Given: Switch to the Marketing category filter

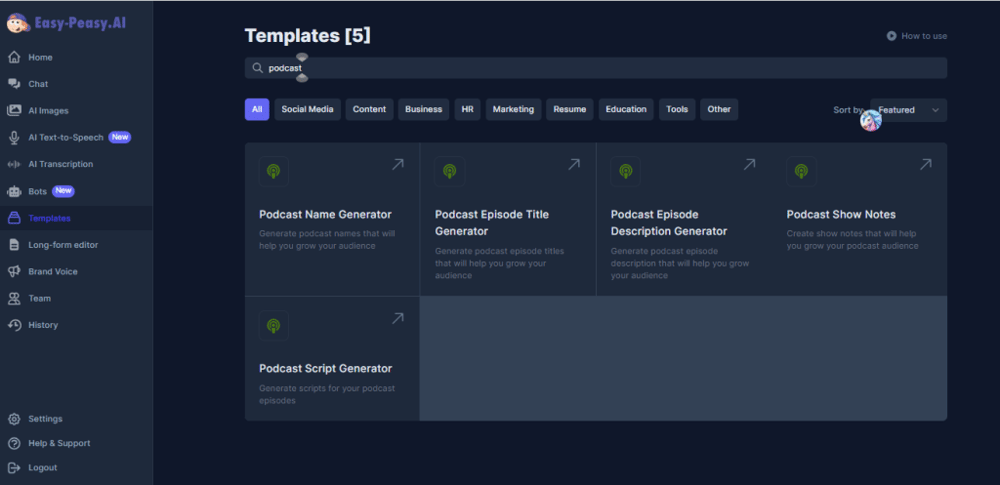Looking at the screenshot, I should point(513,109).
